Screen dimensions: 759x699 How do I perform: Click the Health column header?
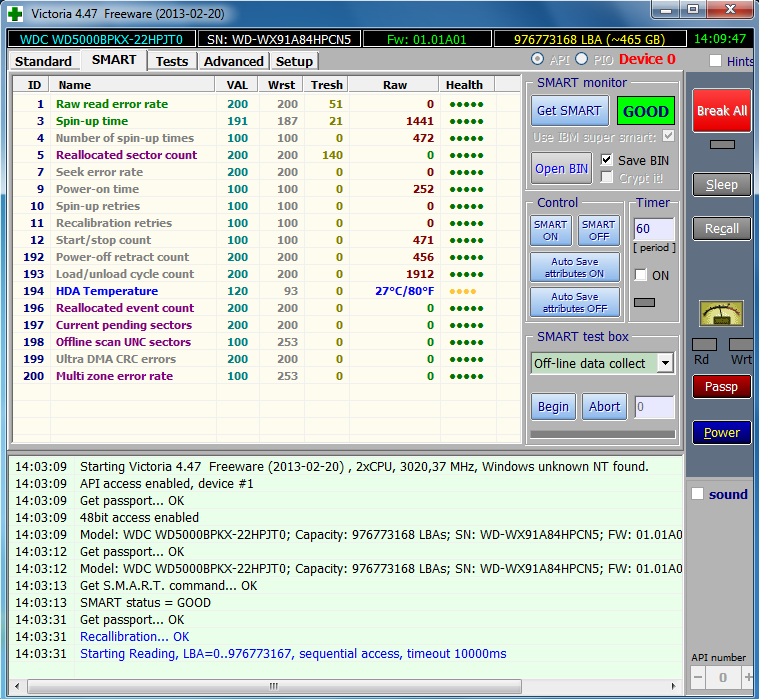coord(467,85)
